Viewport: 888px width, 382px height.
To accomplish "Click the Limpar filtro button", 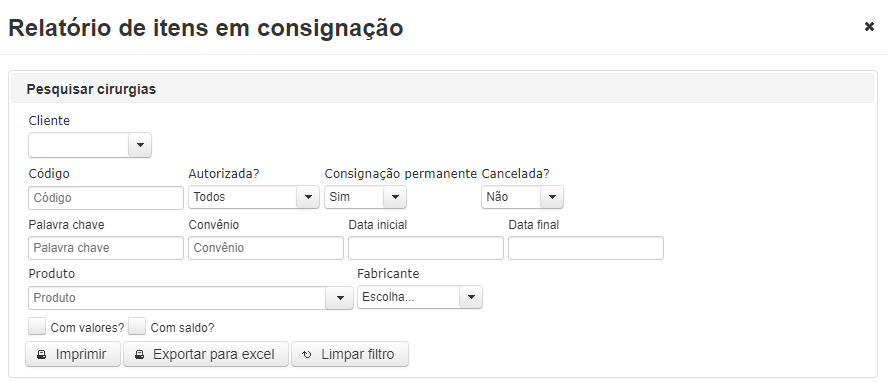I will (x=350, y=354).
